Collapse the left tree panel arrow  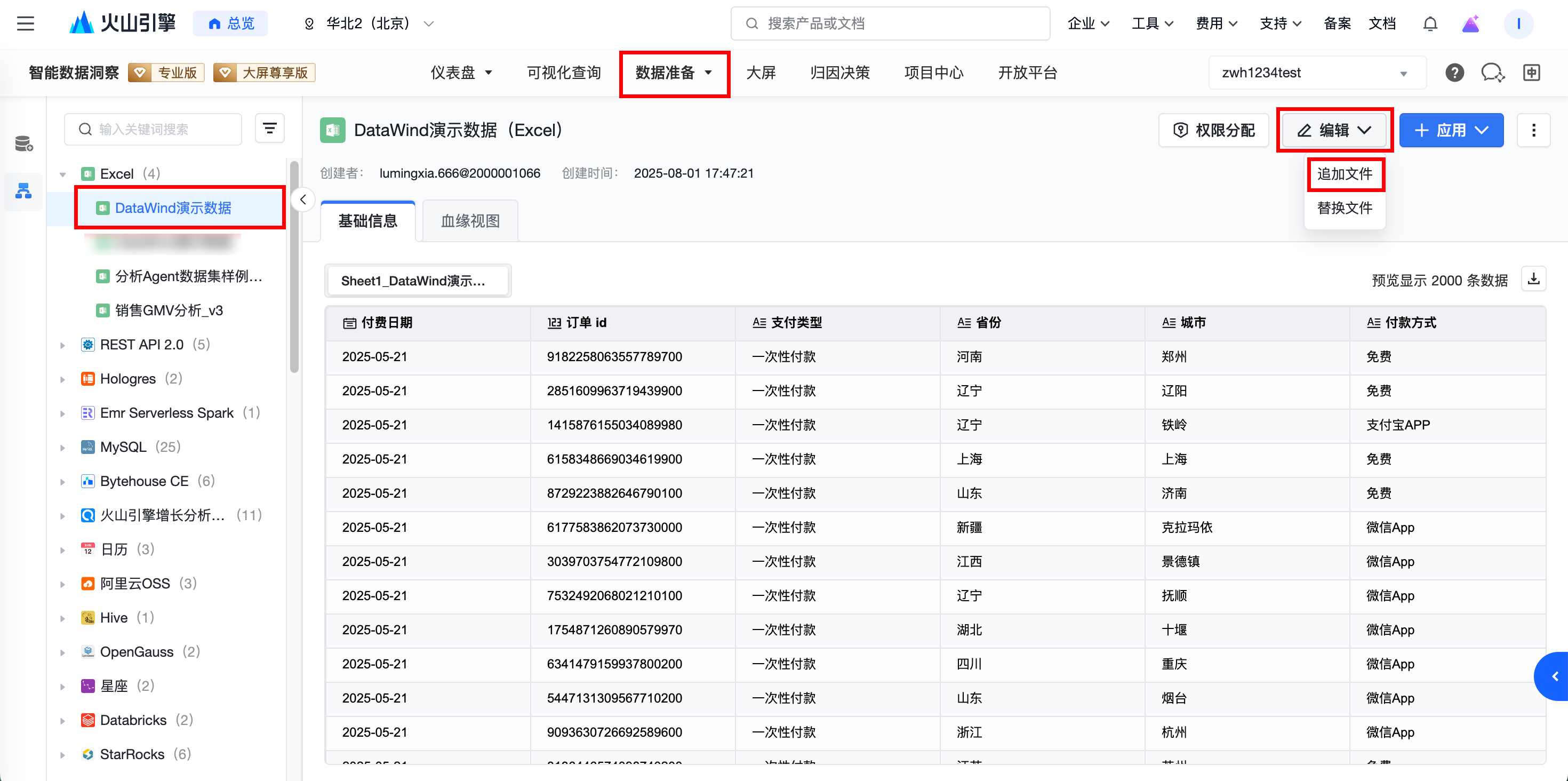(x=302, y=200)
